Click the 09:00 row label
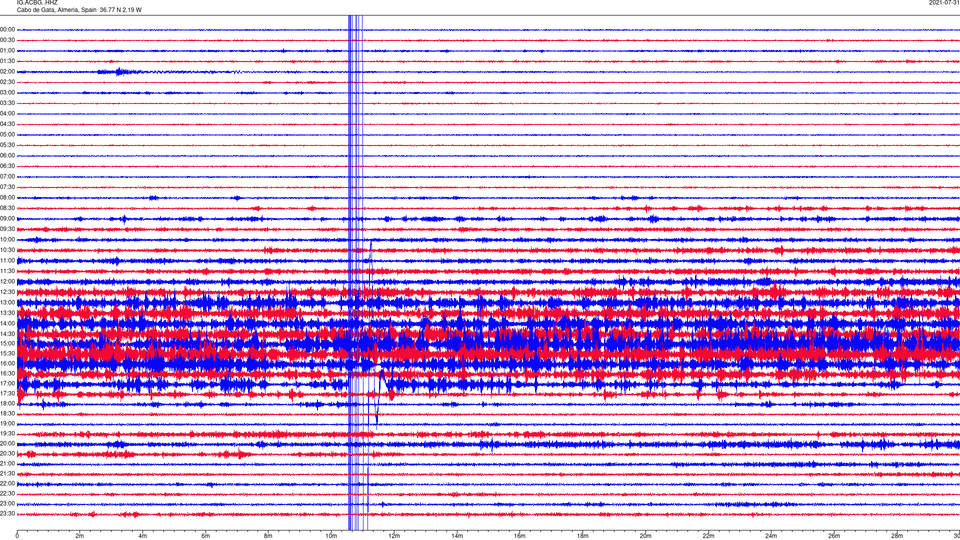This screenshot has height=540, width=960. coord(7,219)
